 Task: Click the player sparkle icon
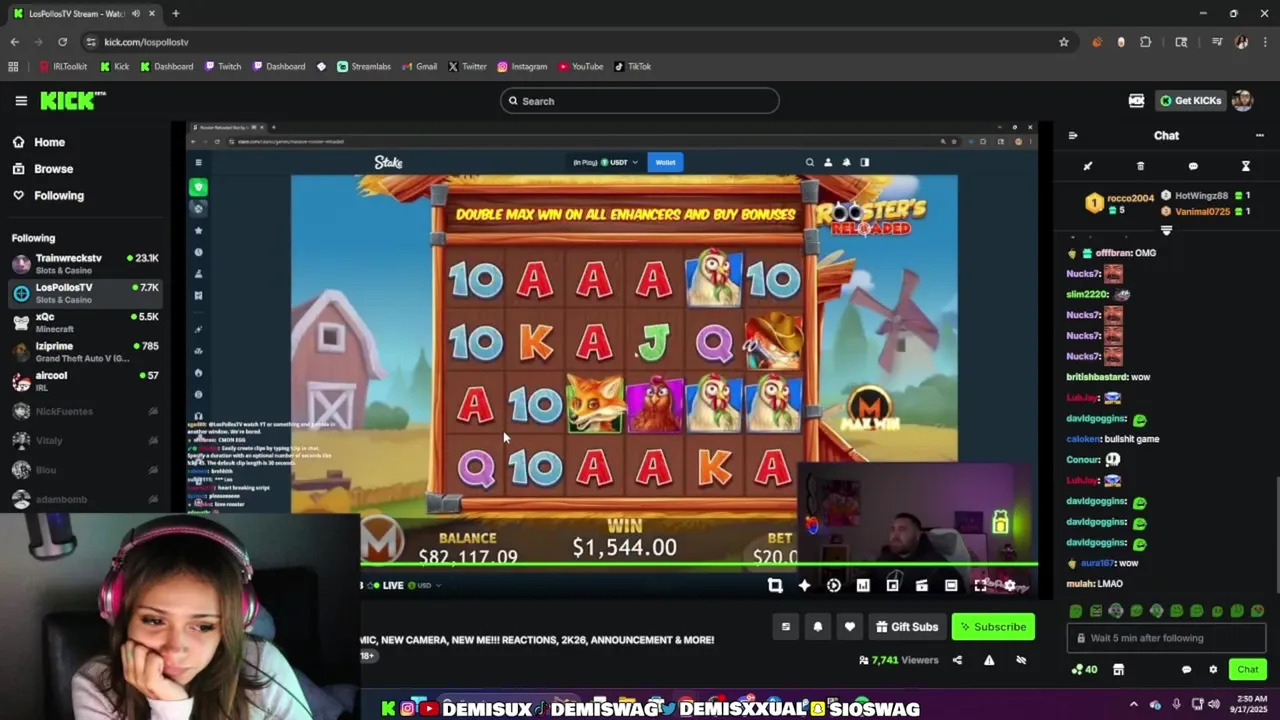804,586
